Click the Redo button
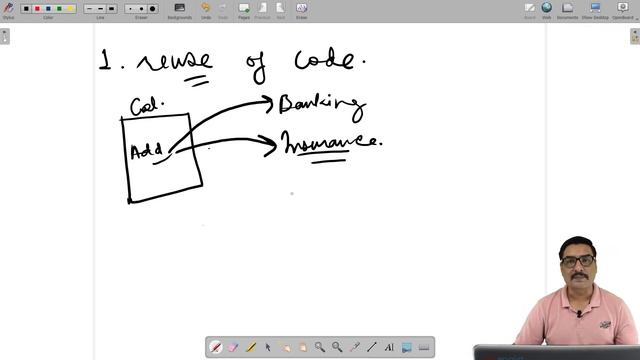 coord(223,11)
